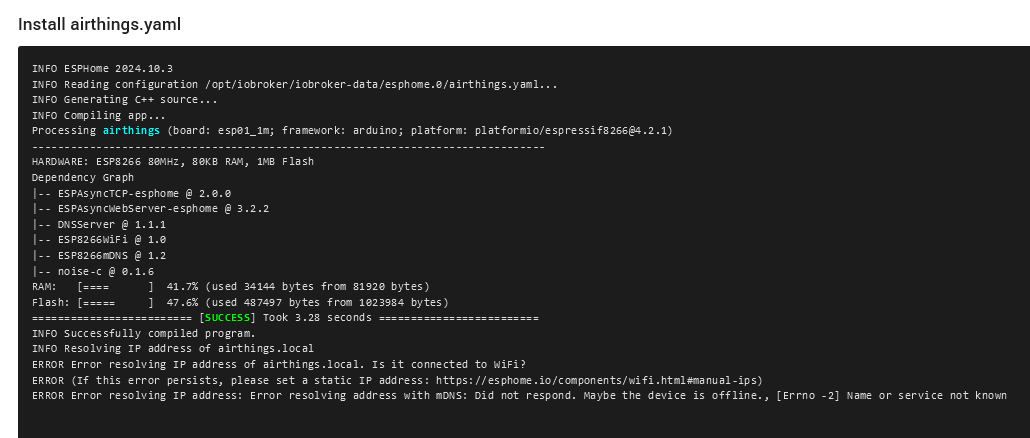Image resolution: width=1030 pixels, height=438 pixels.
Task: Click the RAM usage progress bar
Action: pyautogui.click(x=115, y=286)
